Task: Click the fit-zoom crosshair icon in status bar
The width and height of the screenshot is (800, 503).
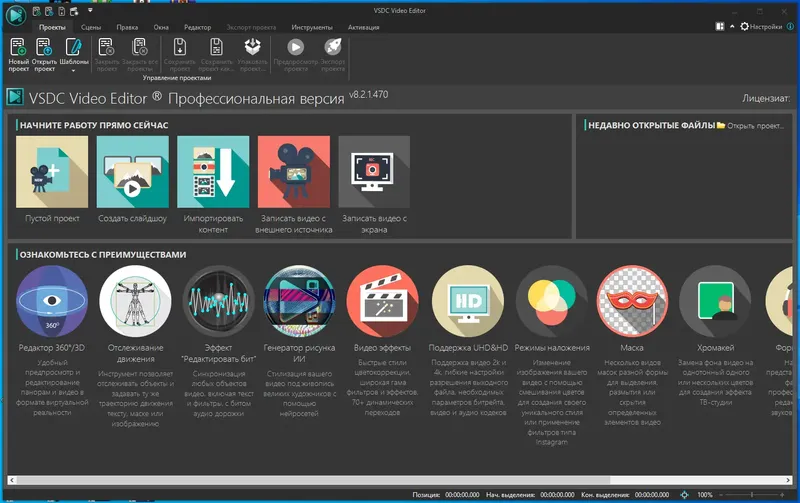Action: coord(684,494)
